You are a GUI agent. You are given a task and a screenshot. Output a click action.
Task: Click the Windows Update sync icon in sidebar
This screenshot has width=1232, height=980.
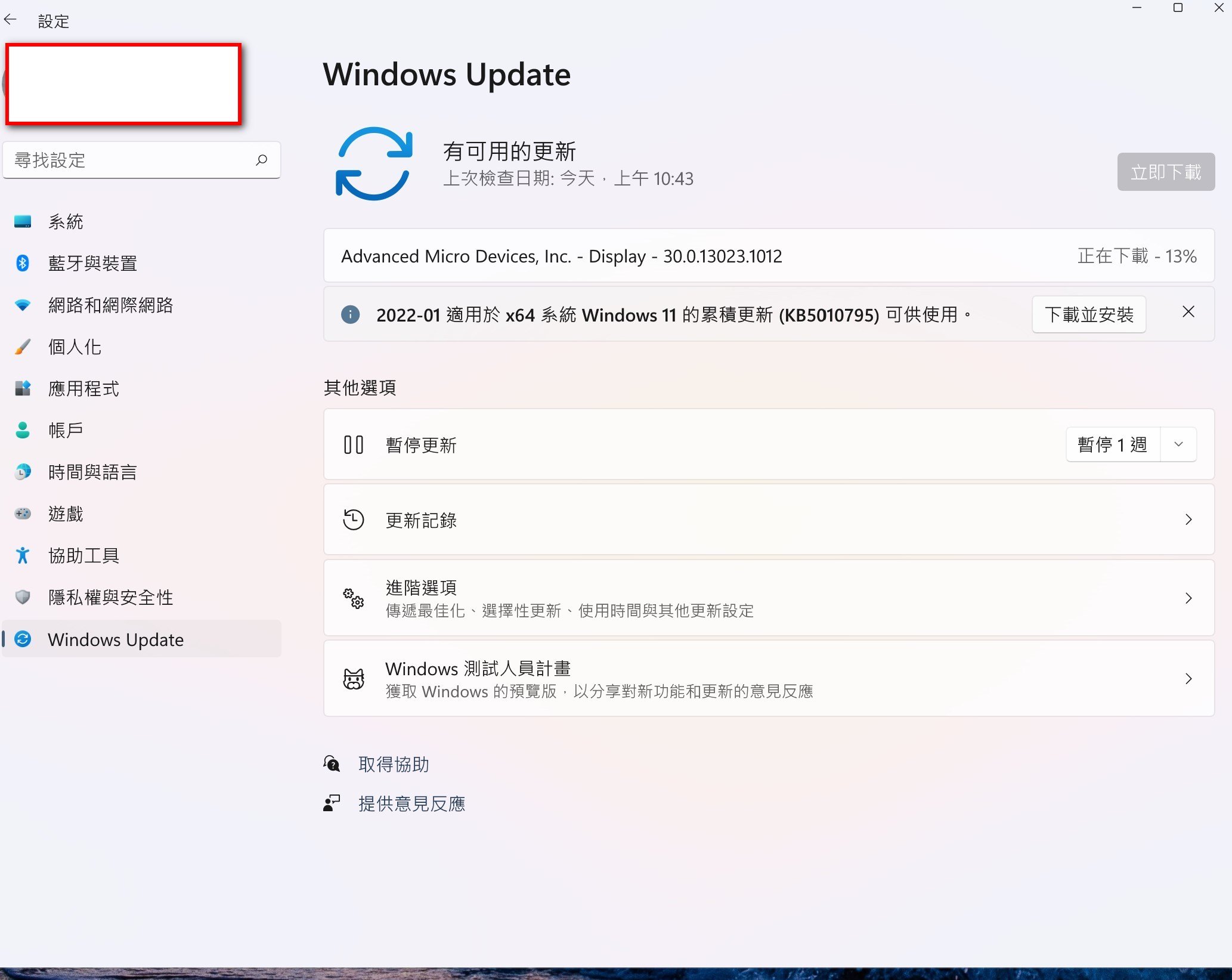(x=23, y=639)
